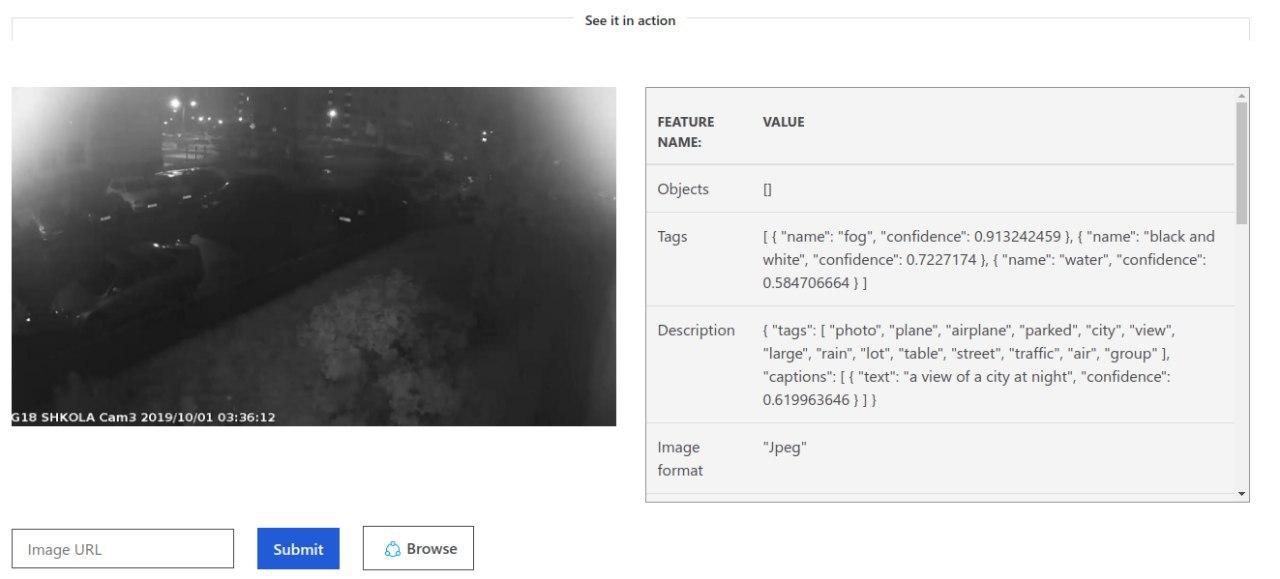Click the Image URL input field
Image resolution: width=1280 pixels, height=579 pixels.
click(122, 548)
